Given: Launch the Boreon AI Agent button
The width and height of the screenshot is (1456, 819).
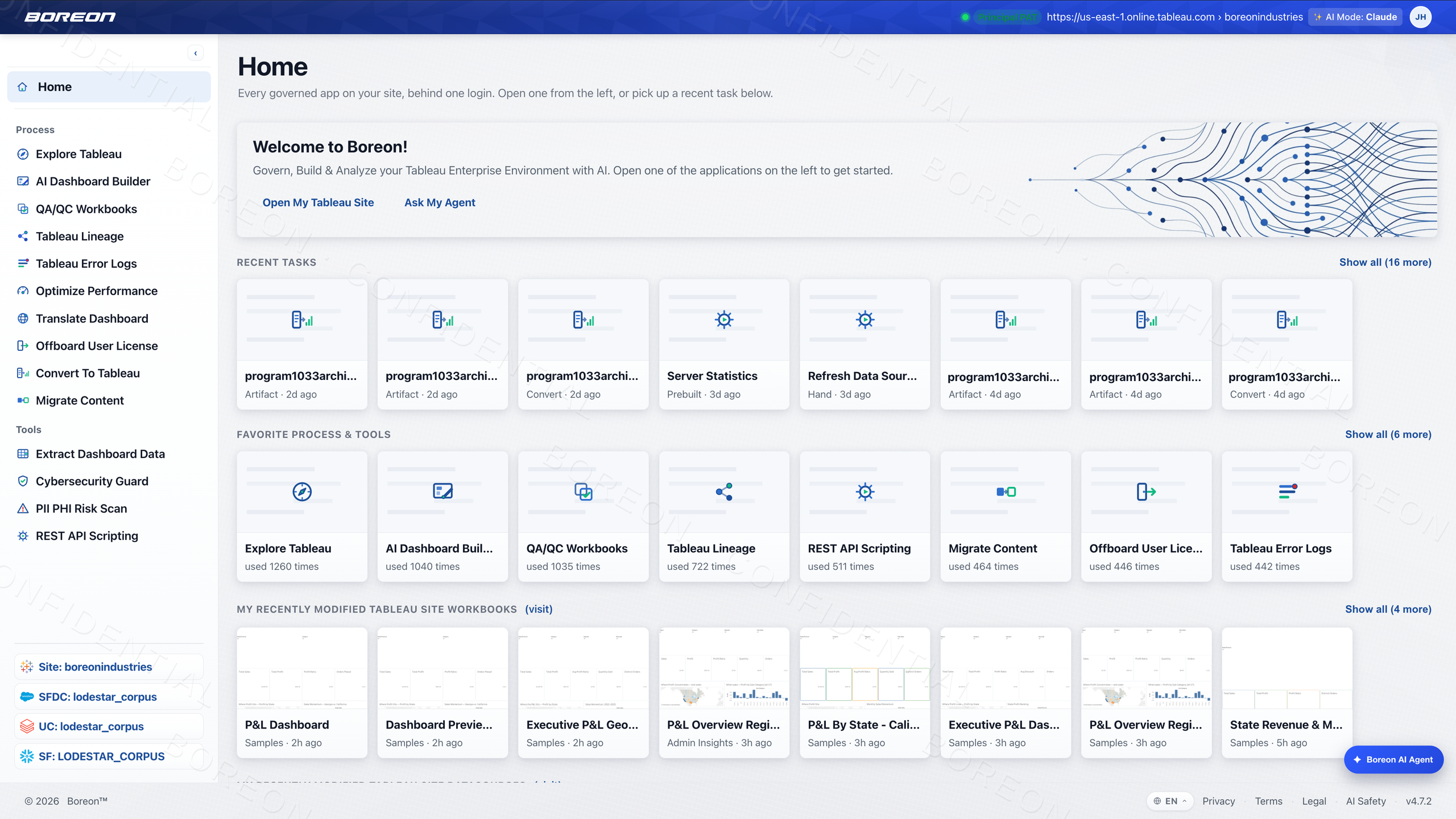Looking at the screenshot, I should (1393, 760).
